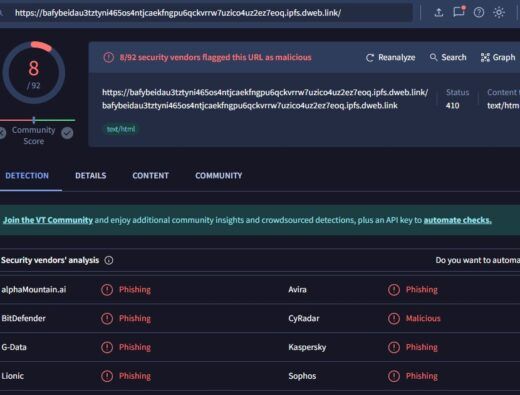
Task: Select the DETECTION tab
Action: pyautogui.click(x=27, y=176)
